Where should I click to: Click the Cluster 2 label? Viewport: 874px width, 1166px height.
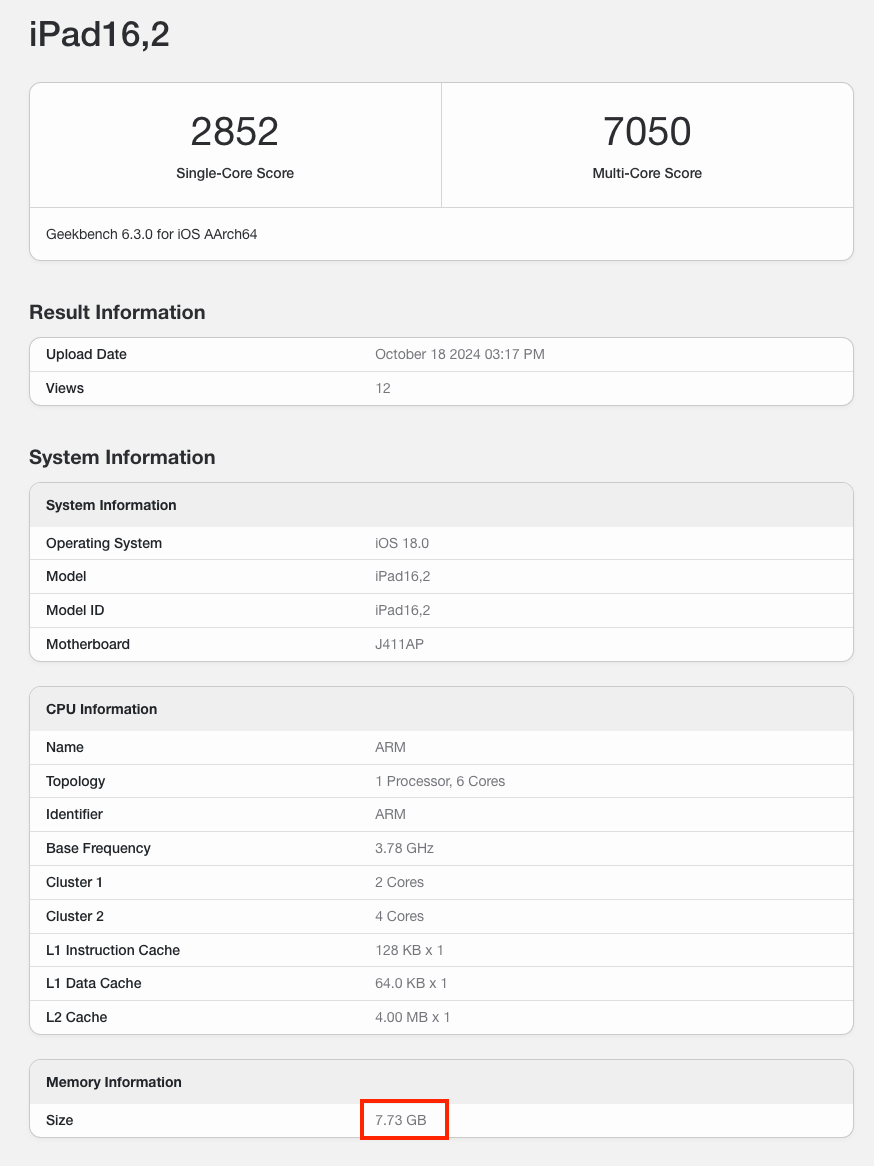(x=75, y=917)
